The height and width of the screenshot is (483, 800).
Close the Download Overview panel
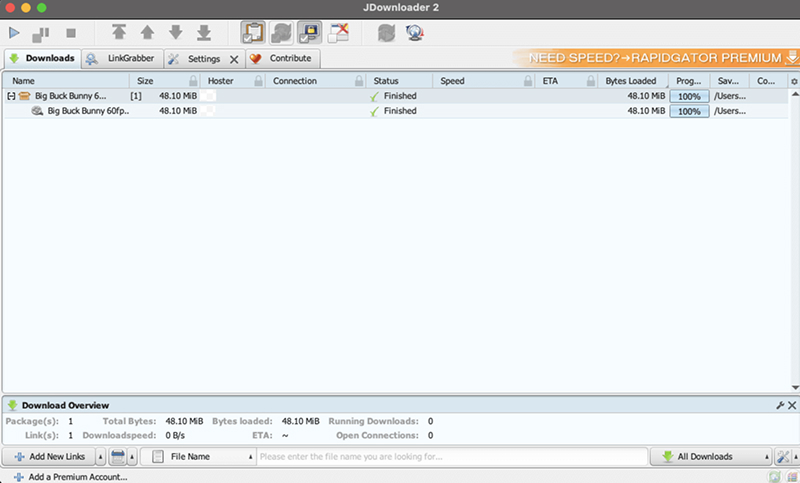tap(792, 405)
